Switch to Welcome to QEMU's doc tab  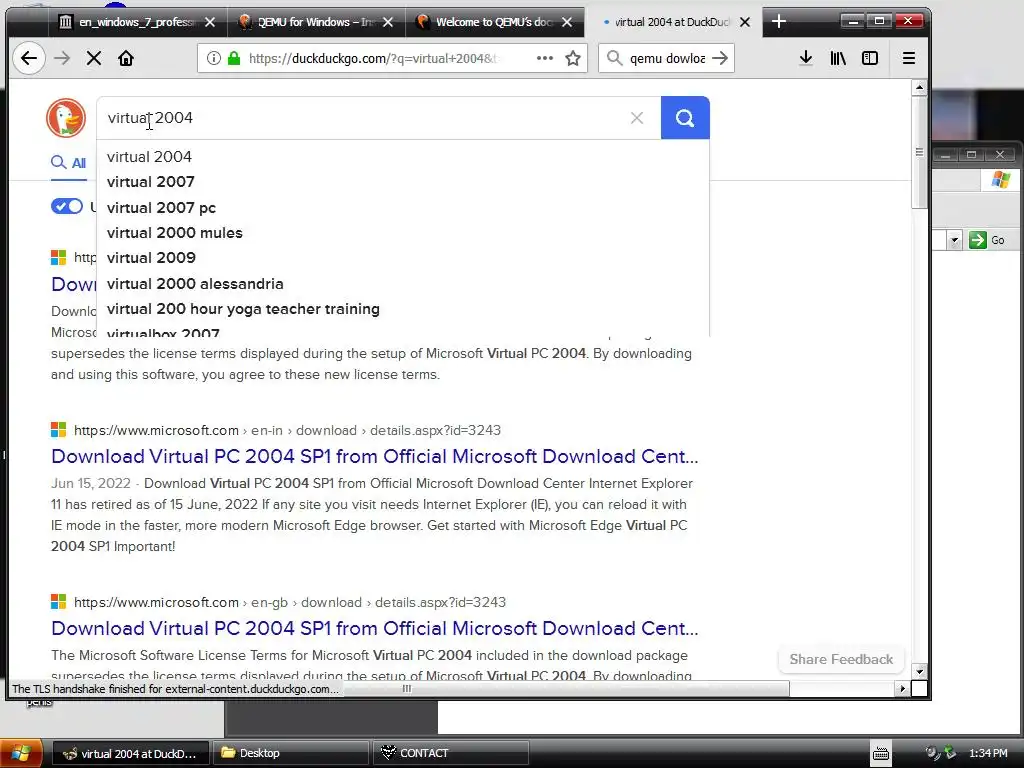[495, 22]
